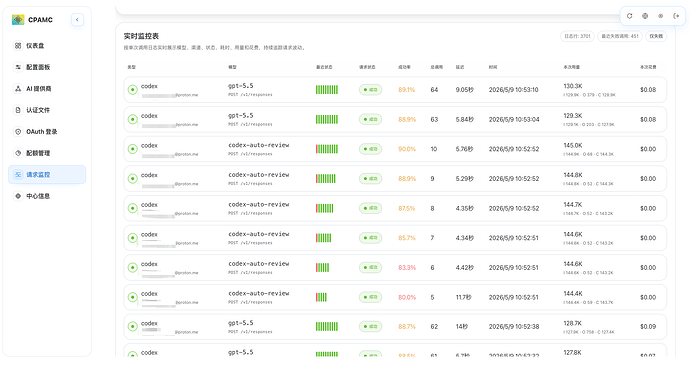Click 成功 badge in the 10:53:04 row

tap(371, 119)
